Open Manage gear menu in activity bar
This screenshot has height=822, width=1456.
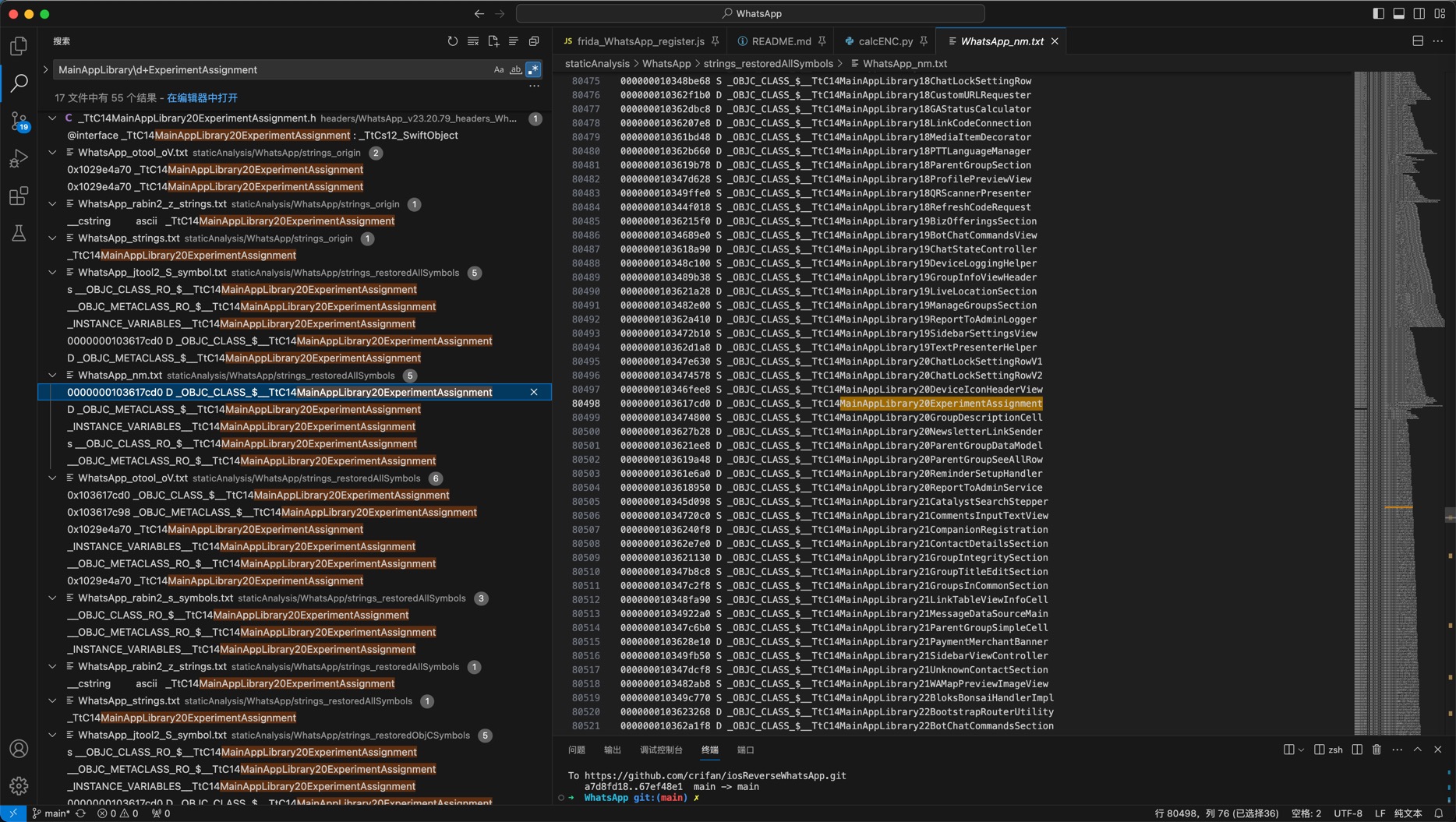coord(19,785)
